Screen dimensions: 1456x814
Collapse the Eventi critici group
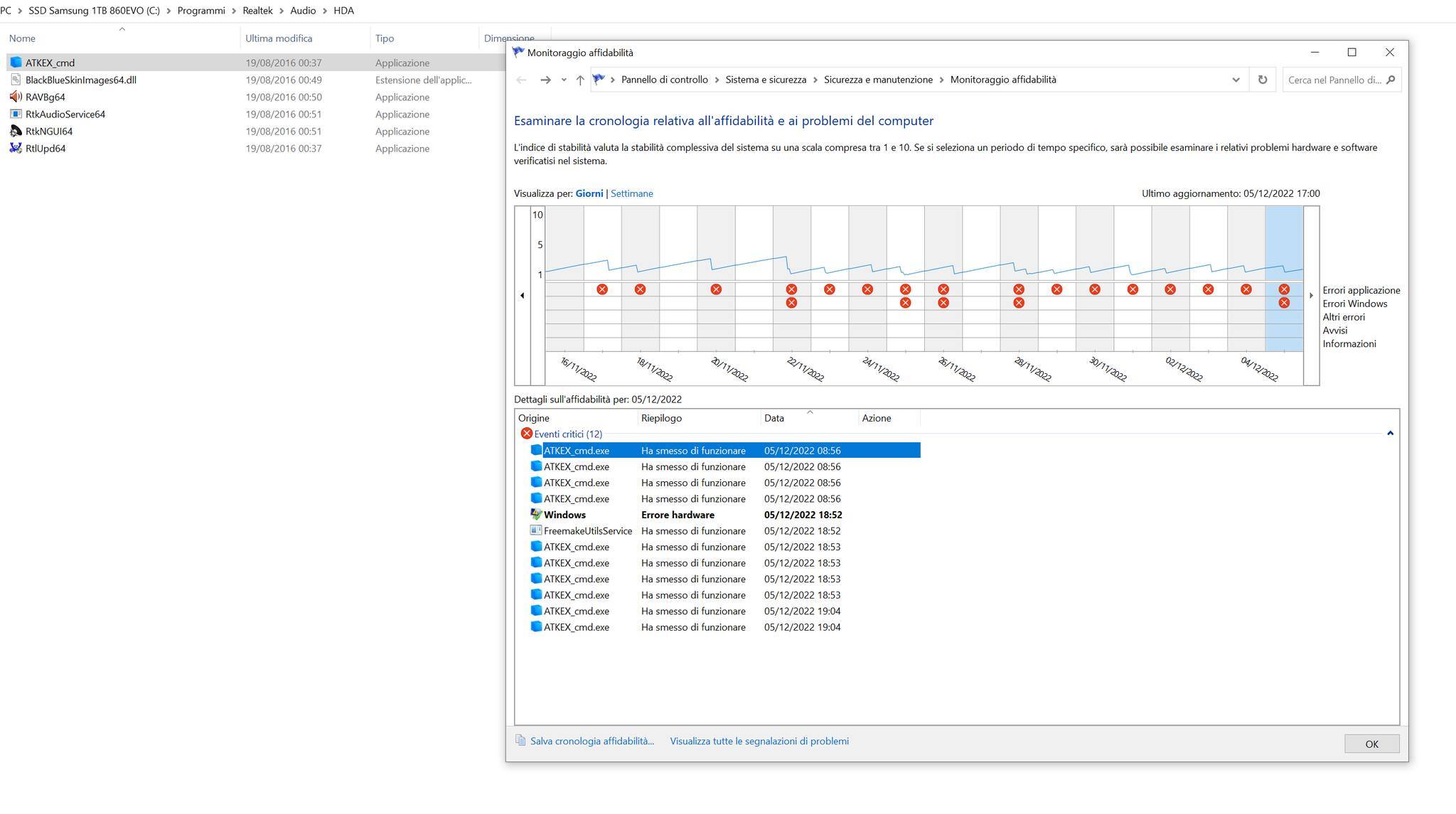click(1390, 434)
